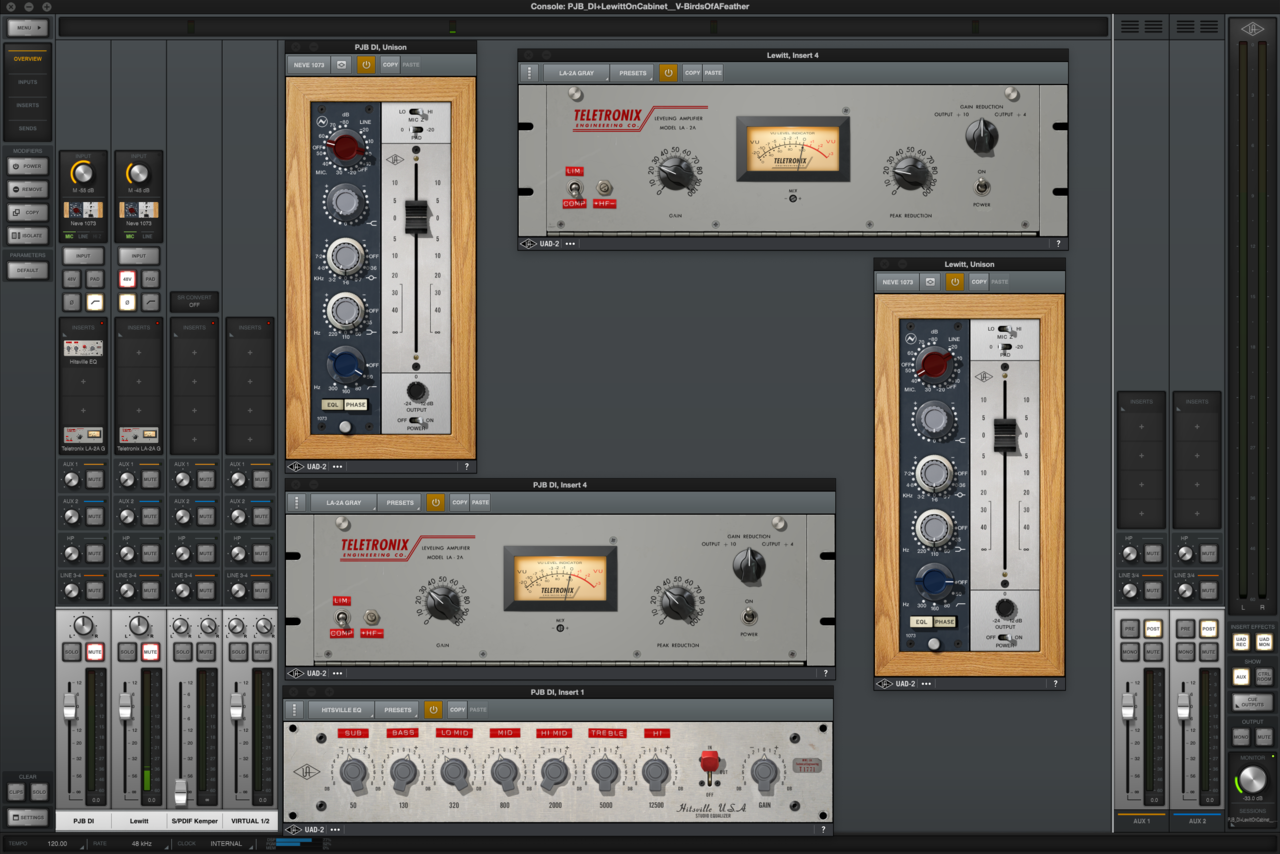Toggle the low cut filter on PJB DI
The height and width of the screenshot is (854, 1280).
(95, 302)
